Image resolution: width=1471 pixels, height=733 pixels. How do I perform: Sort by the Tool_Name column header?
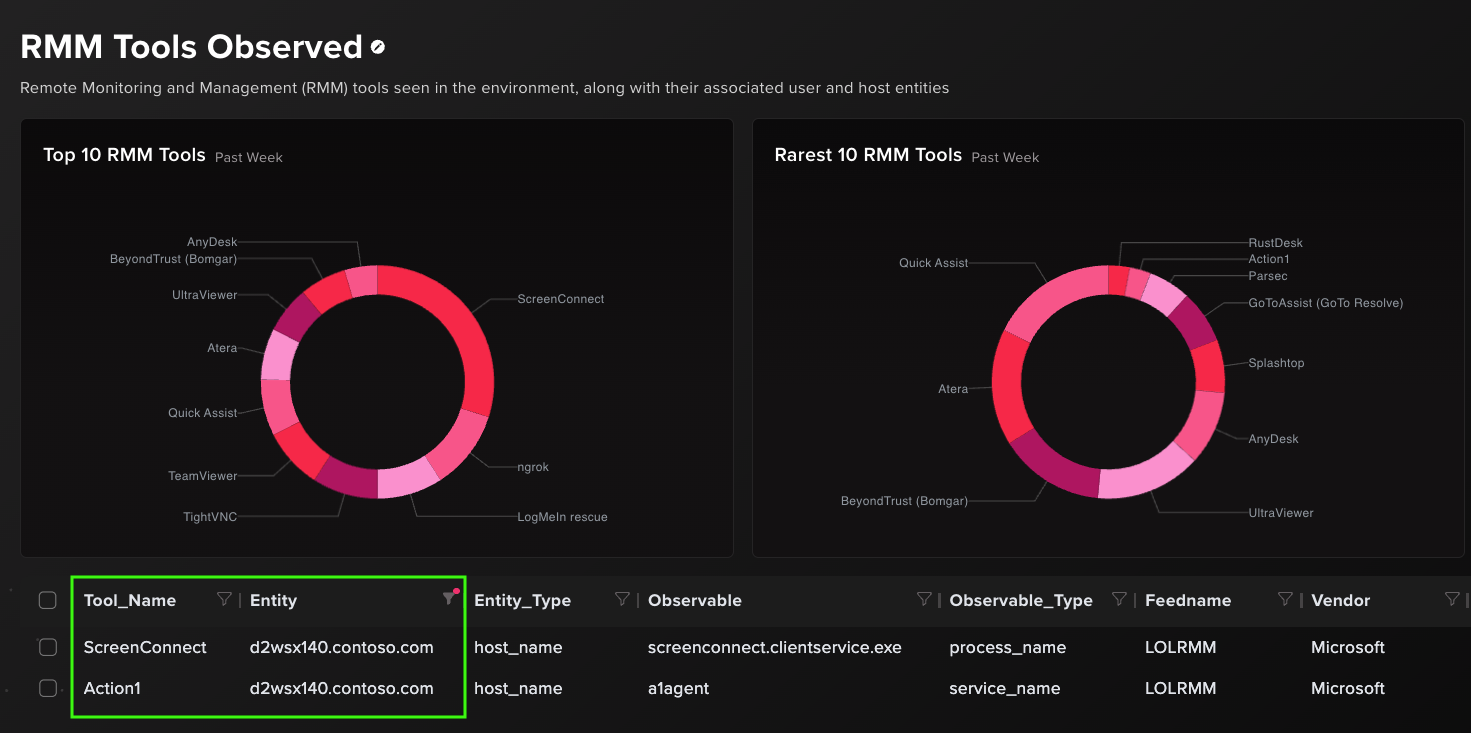point(130,600)
